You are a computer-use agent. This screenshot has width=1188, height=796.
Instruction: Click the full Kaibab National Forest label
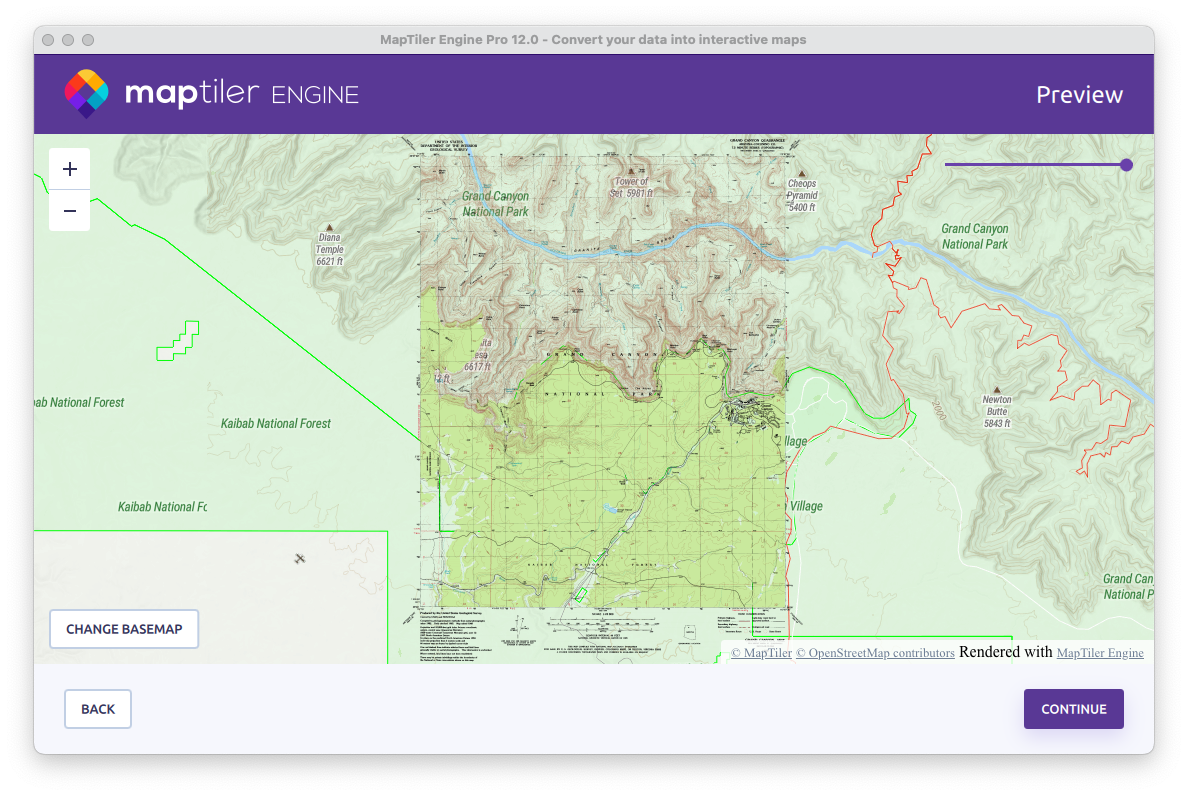[x=276, y=424]
